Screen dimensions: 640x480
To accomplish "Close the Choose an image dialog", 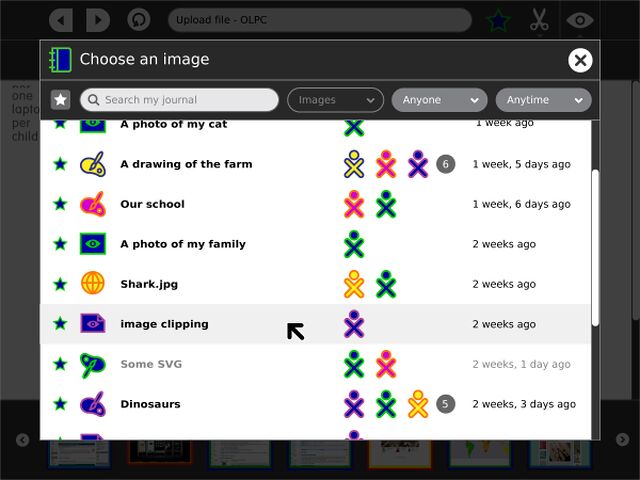I will [580, 60].
